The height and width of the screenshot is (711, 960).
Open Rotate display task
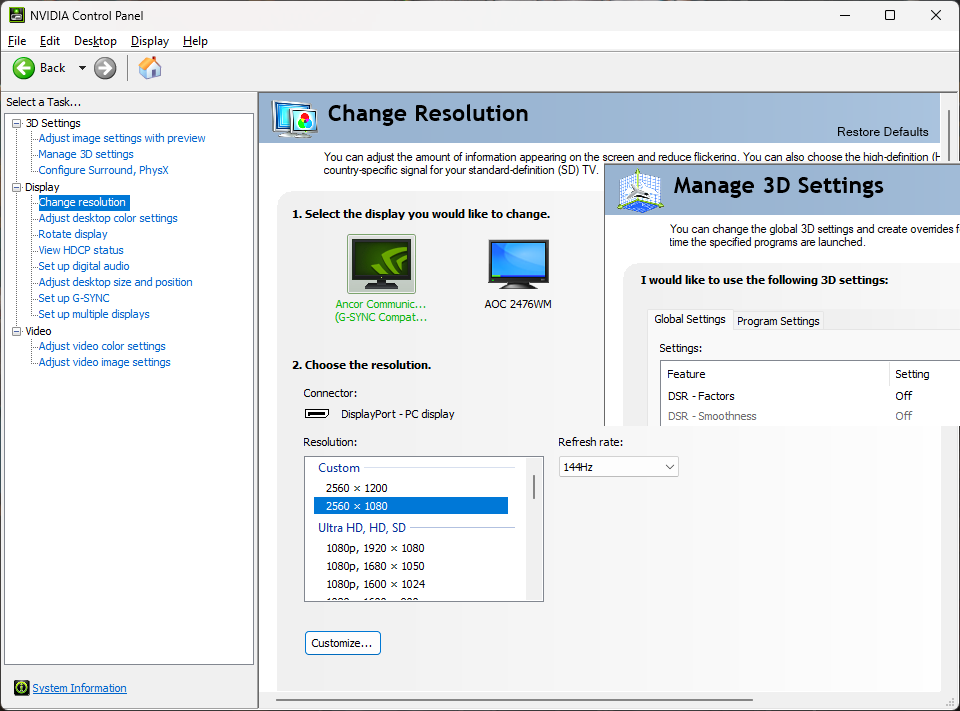pos(72,234)
